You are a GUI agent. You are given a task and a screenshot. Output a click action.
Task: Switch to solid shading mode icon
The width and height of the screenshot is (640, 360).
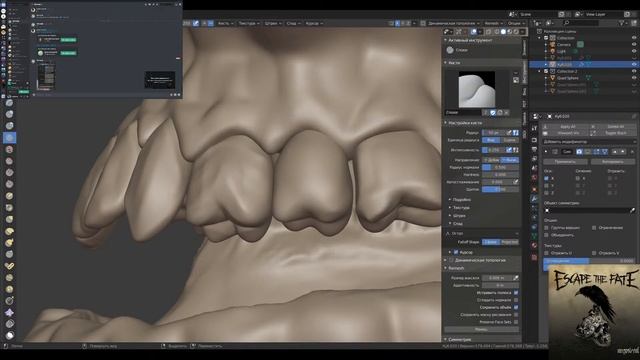503,31
